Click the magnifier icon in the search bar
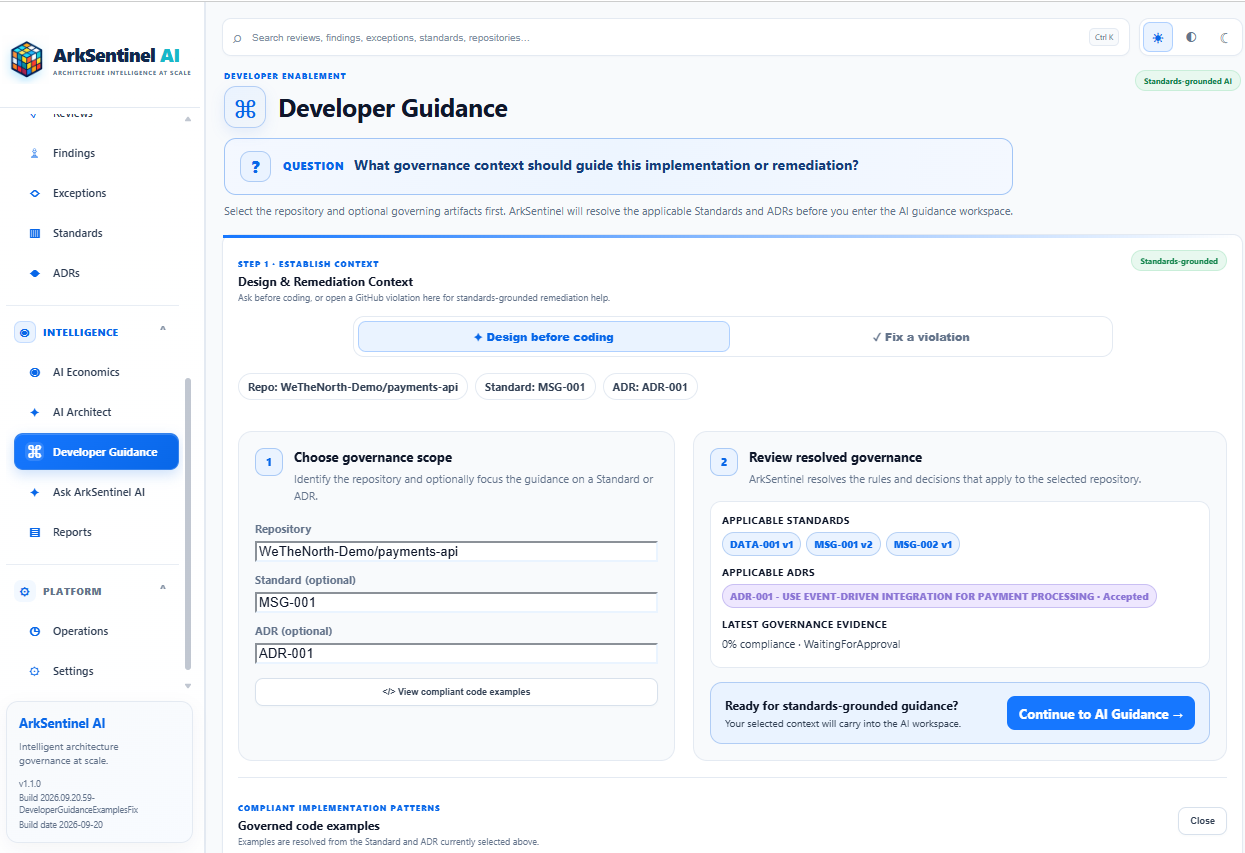Screen dimensions: 1245x853 [x=237, y=38]
